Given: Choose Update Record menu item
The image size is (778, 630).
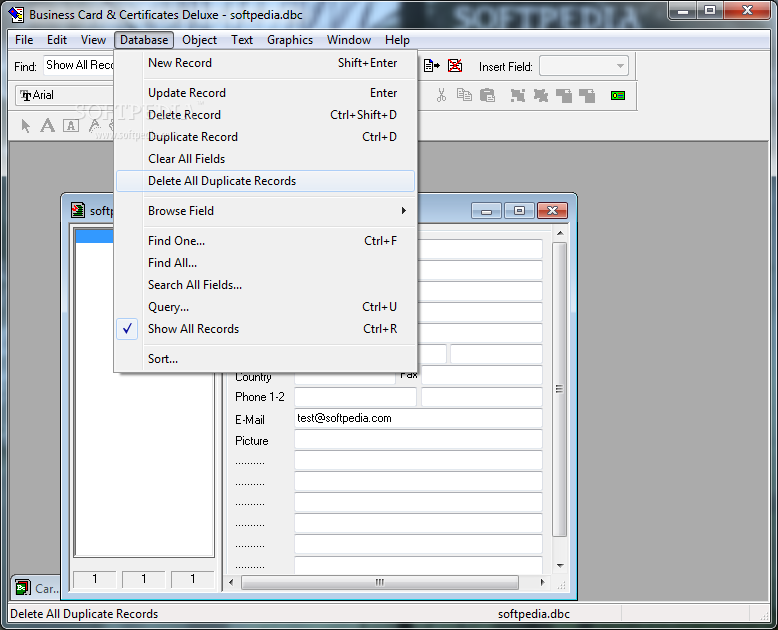Looking at the screenshot, I should (x=265, y=93).
